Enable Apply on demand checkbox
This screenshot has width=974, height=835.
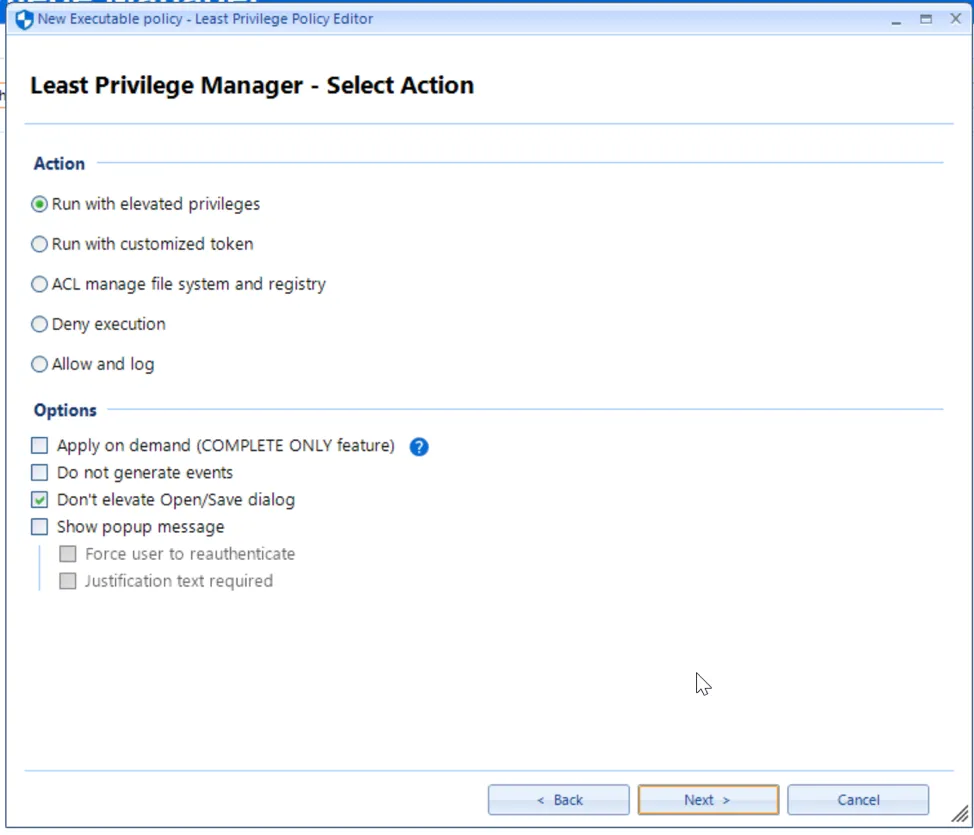point(40,446)
